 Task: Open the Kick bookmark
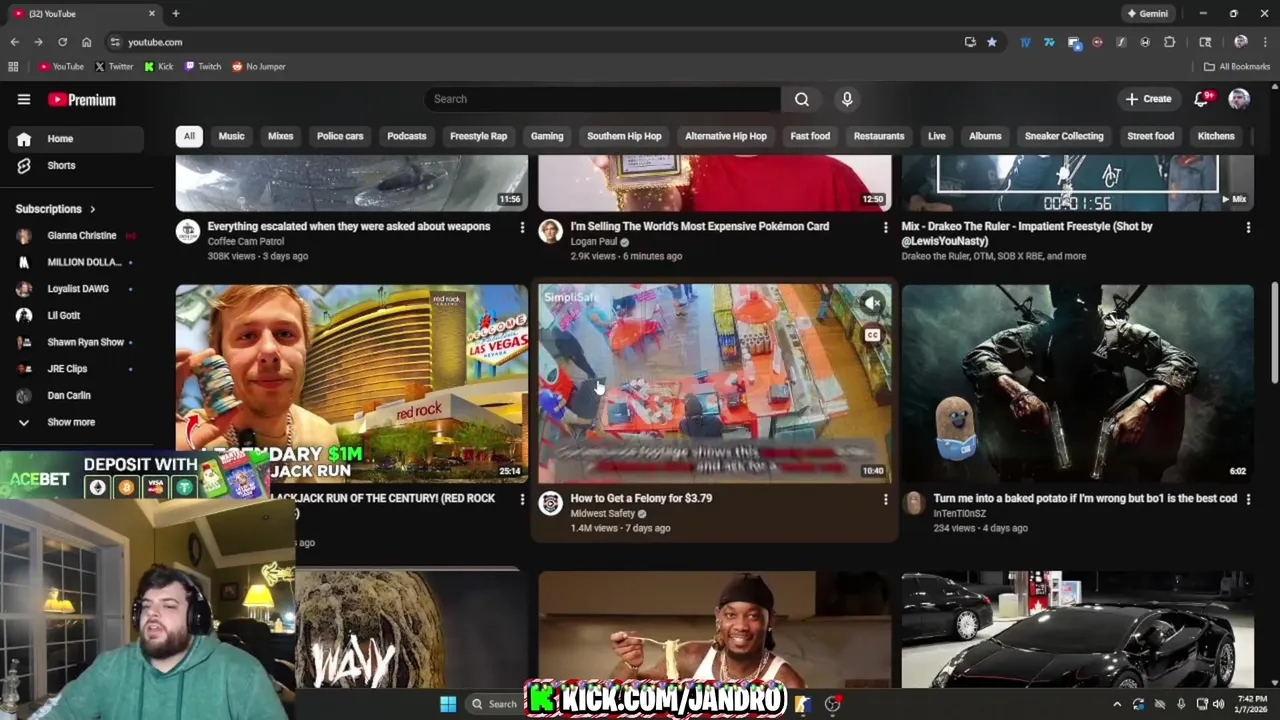pyautogui.click(x=159, y=66)
